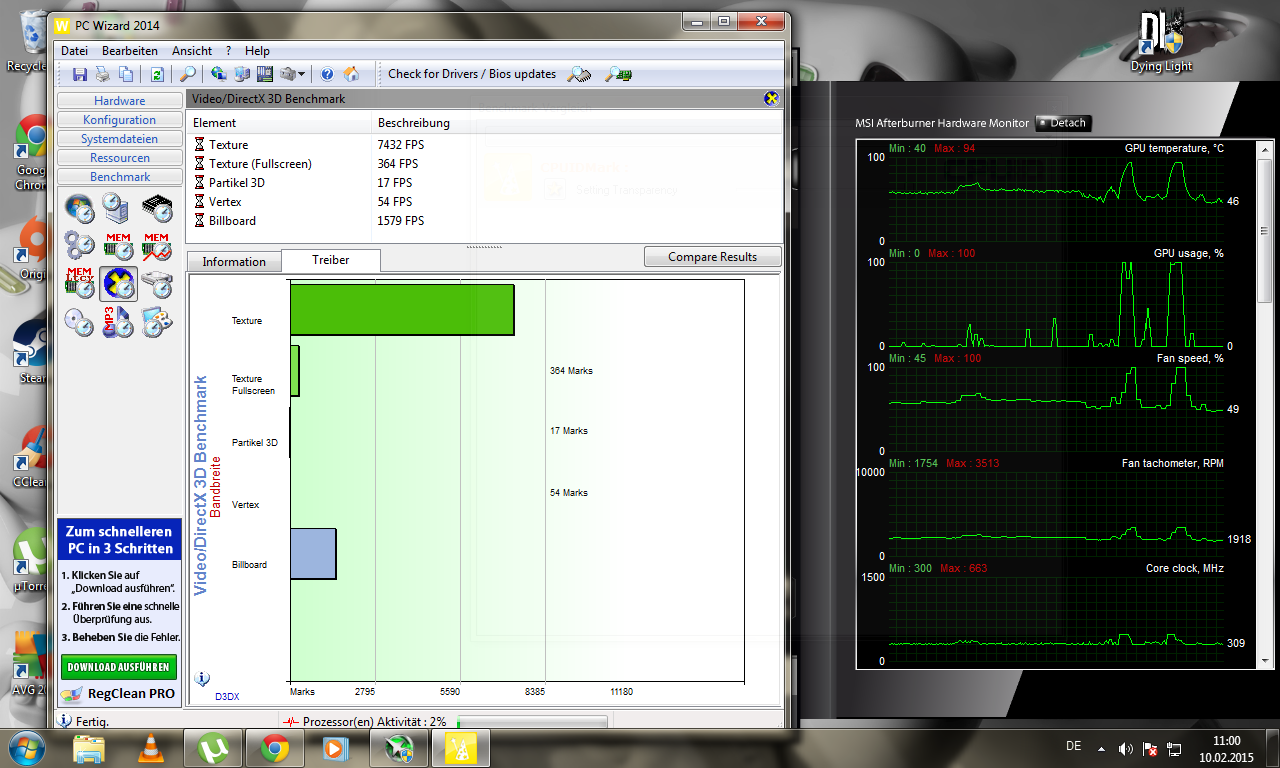Image resolution: width=1280 pixels, height=768 pixels.
Task: Run the processor chip benchmark icon
Action: coord(157,208)
